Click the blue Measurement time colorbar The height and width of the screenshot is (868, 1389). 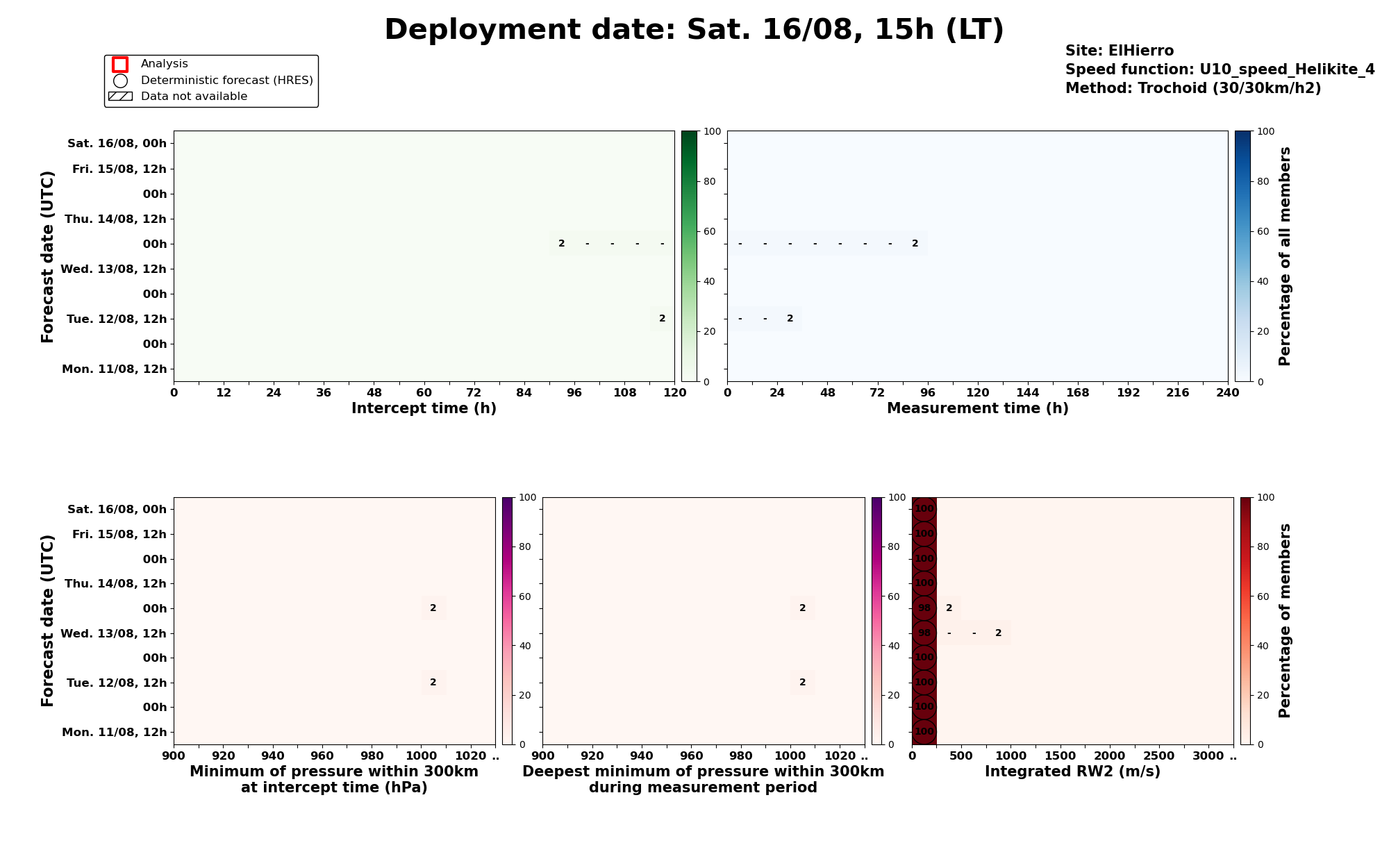[1242, 256]
